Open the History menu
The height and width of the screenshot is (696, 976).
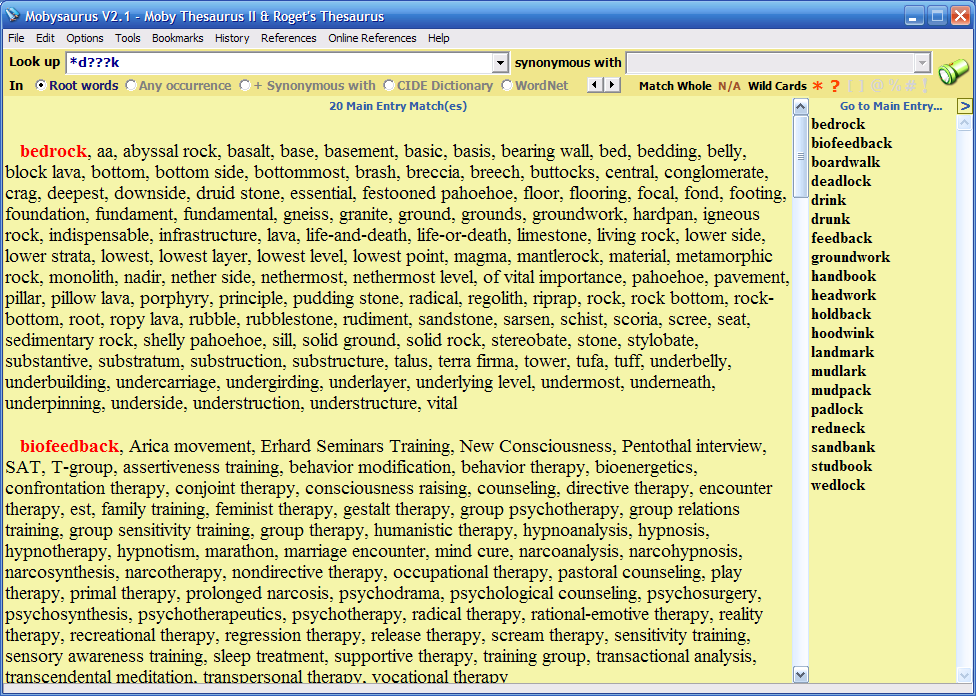(x=232, y=38)
